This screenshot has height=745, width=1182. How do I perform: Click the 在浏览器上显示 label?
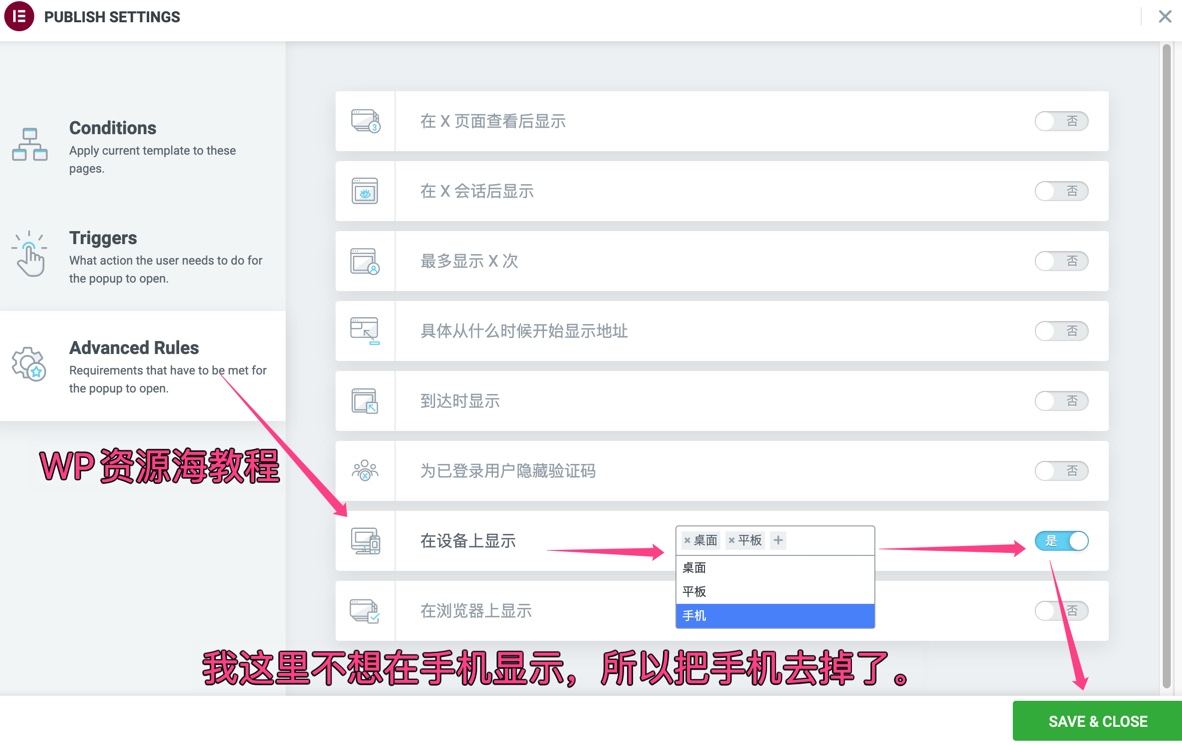pos(476,612)
